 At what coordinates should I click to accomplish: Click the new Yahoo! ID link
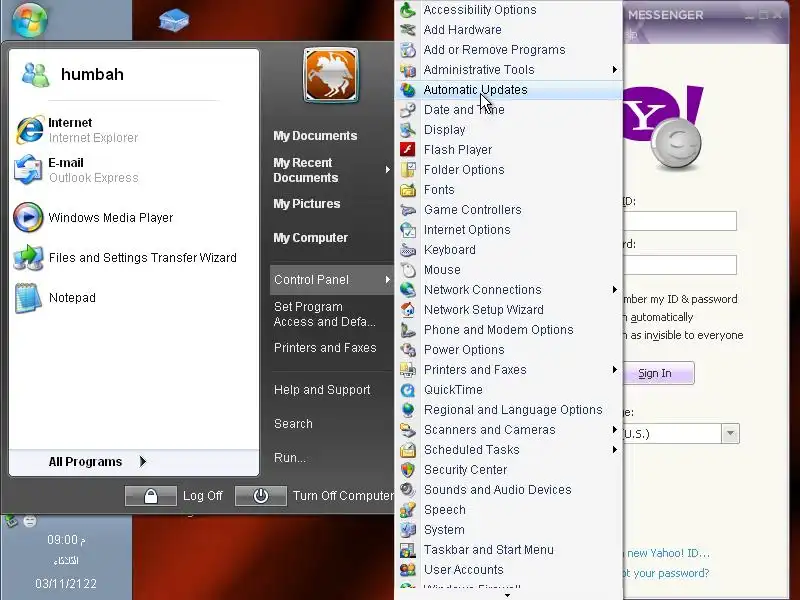coord(667,553)
